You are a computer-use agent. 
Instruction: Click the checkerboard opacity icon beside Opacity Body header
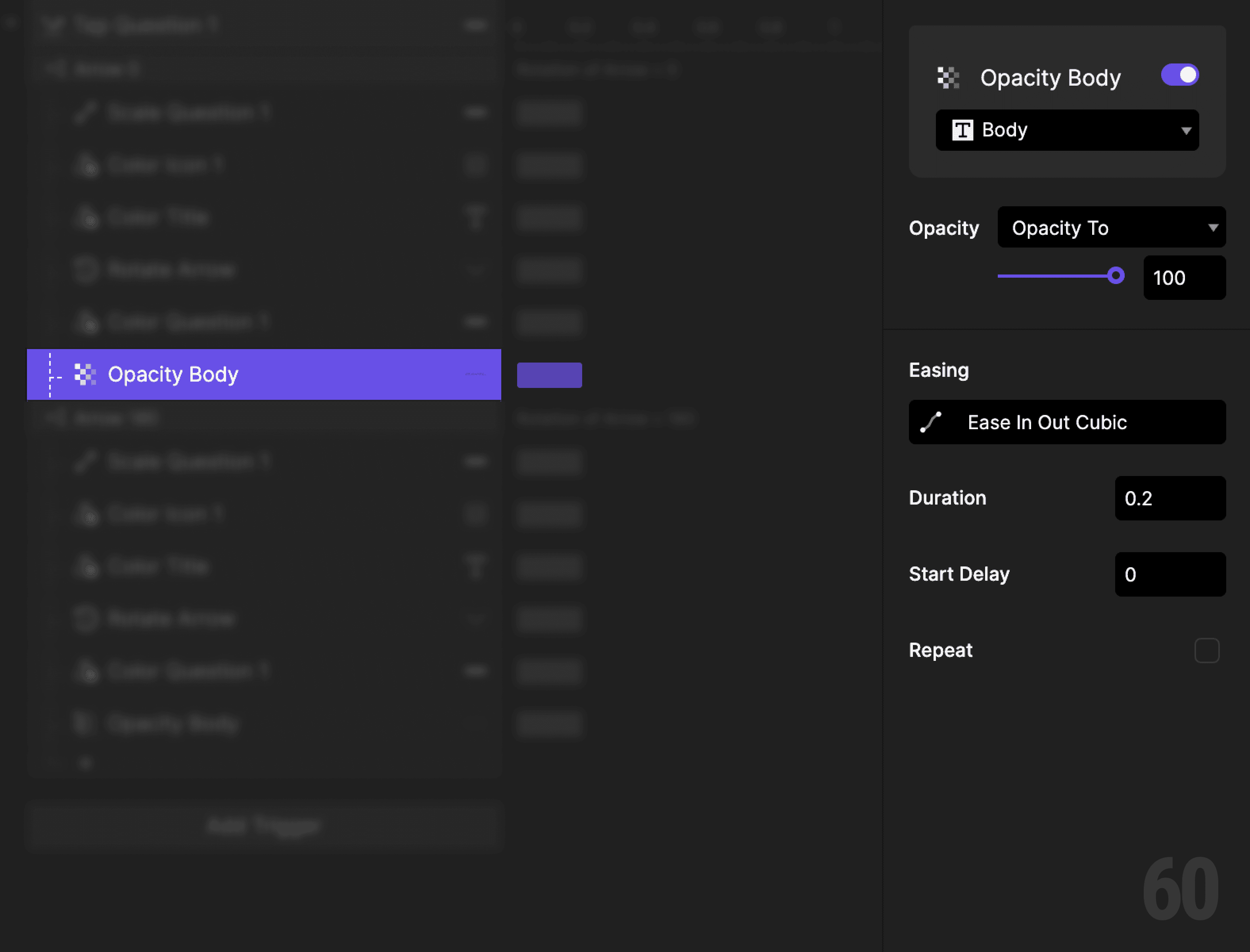[x=949, y=77]
